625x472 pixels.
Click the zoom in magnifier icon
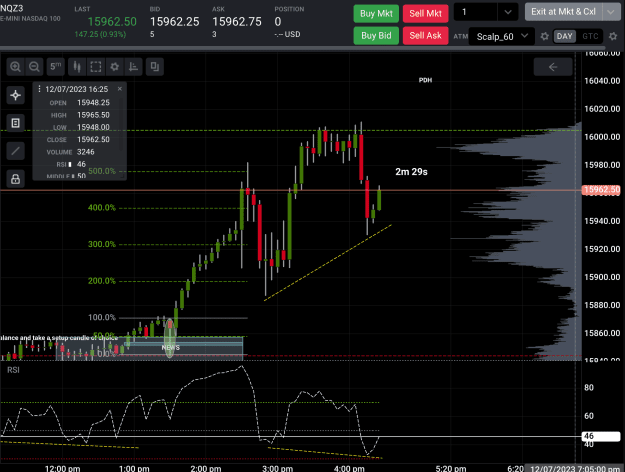(x=16, y=67)
